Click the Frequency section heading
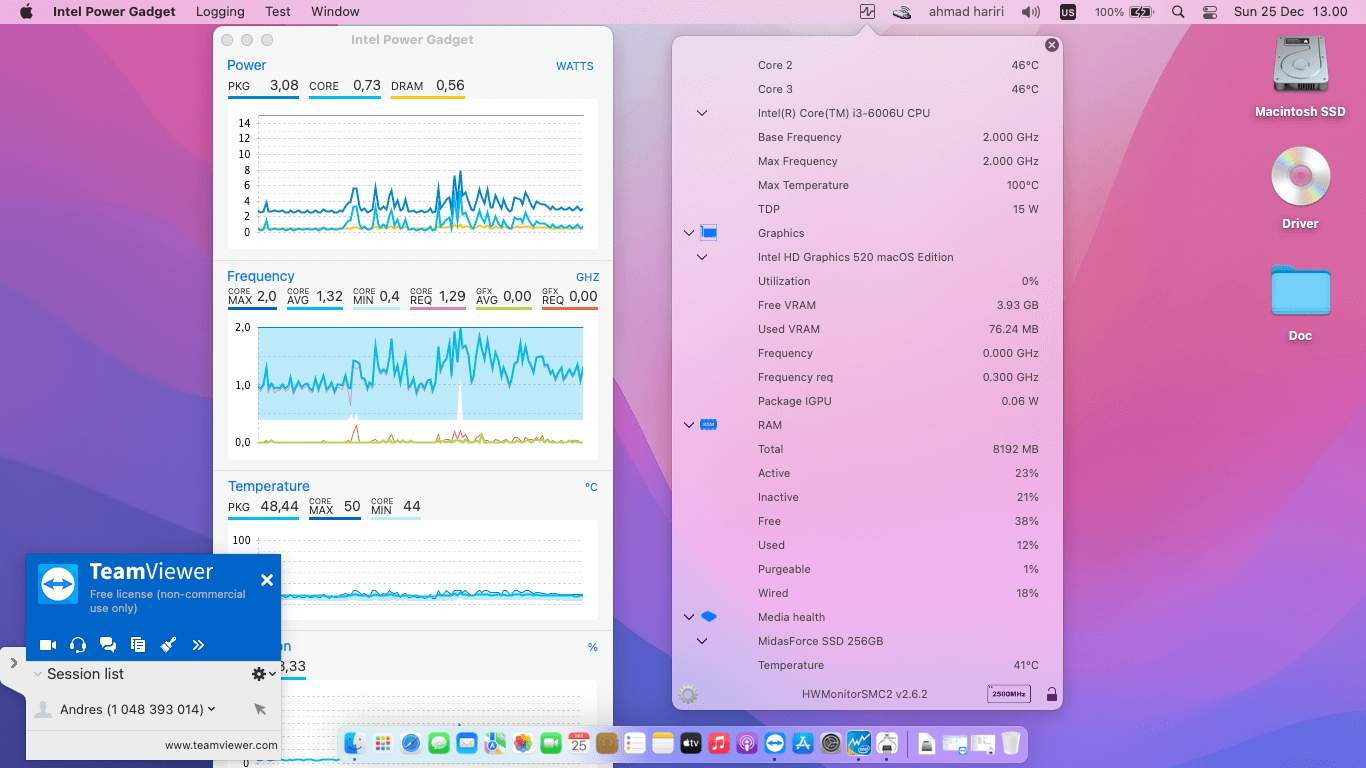The width and height of the screenshot is (1366, 768). (x=261, y=276)
